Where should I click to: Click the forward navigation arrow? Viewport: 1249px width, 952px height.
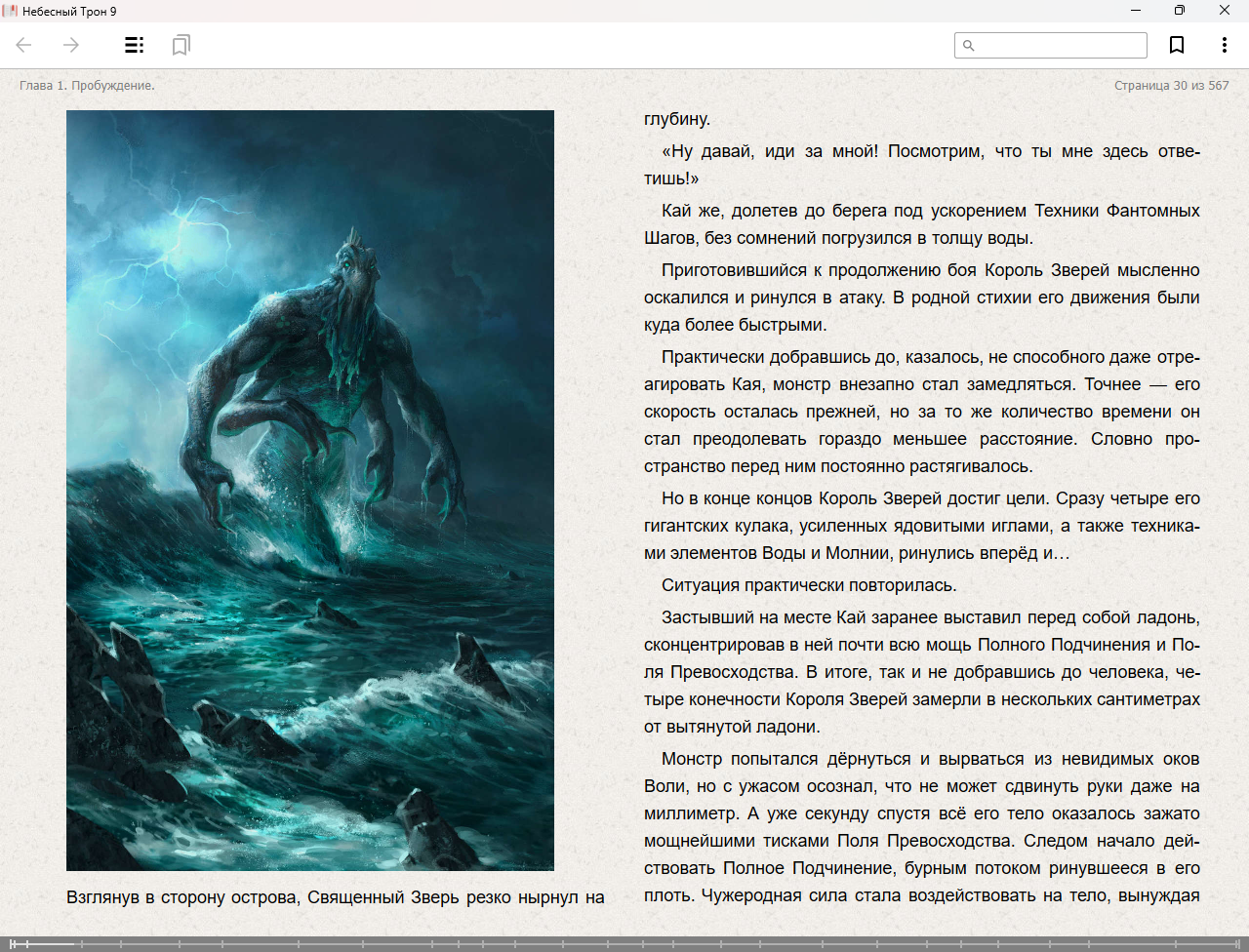click(71, 45)
